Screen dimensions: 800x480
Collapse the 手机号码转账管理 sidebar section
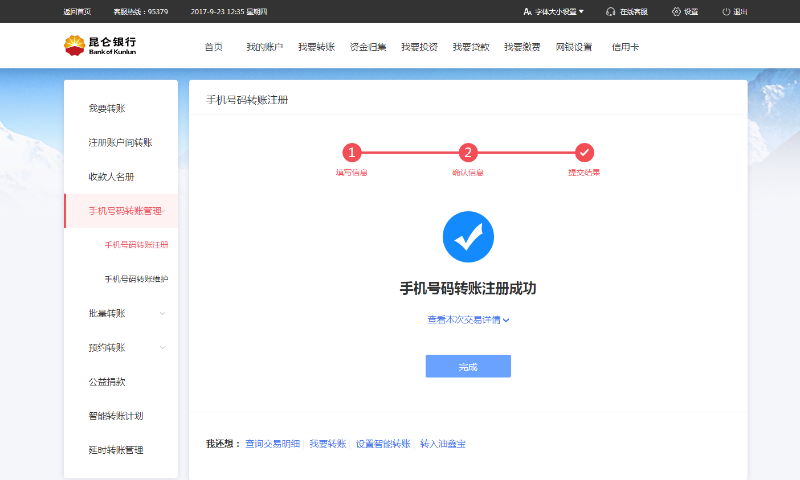point(120,211)
